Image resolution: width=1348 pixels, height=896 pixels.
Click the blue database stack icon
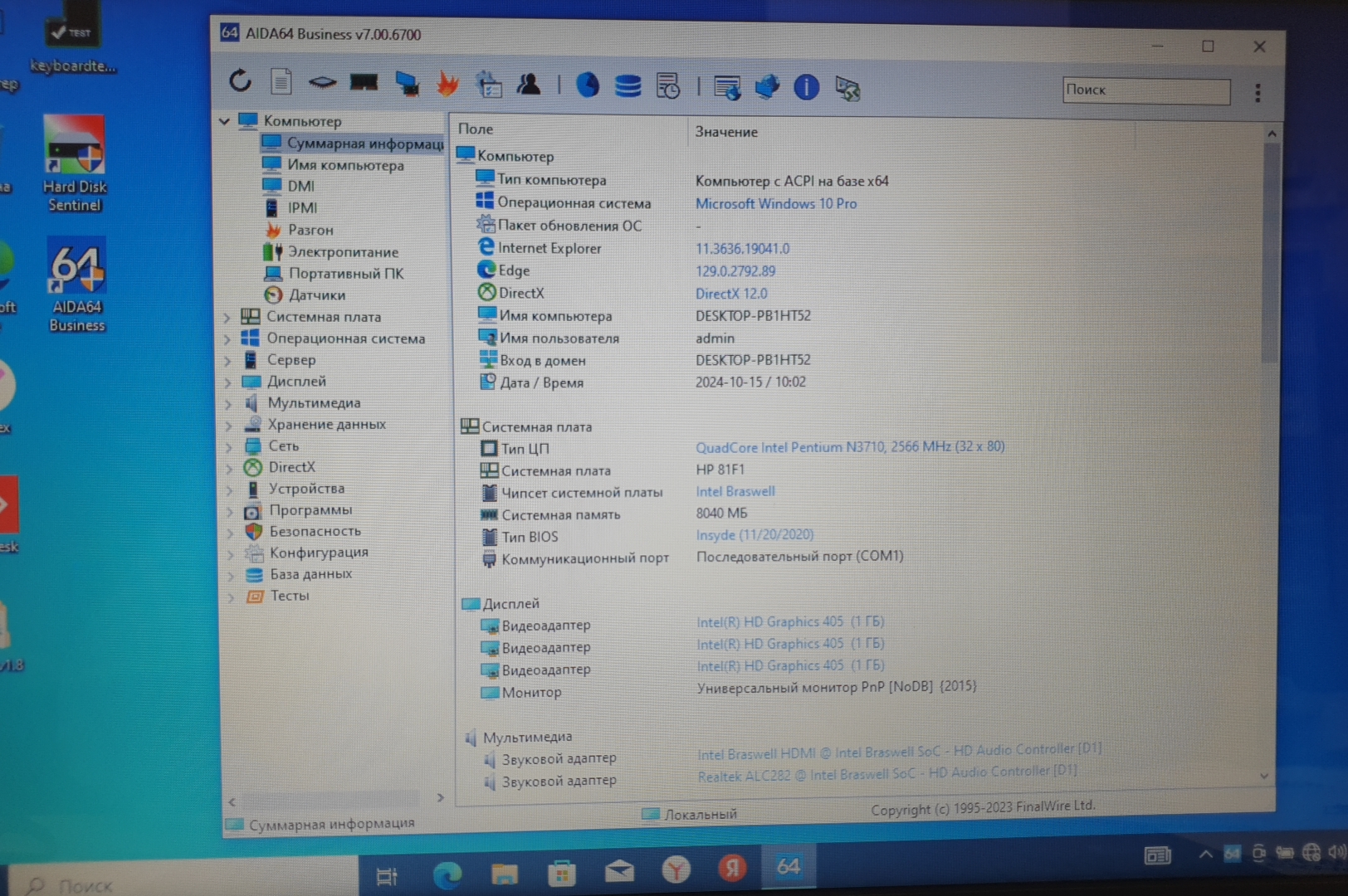click(x=628, y=85)
